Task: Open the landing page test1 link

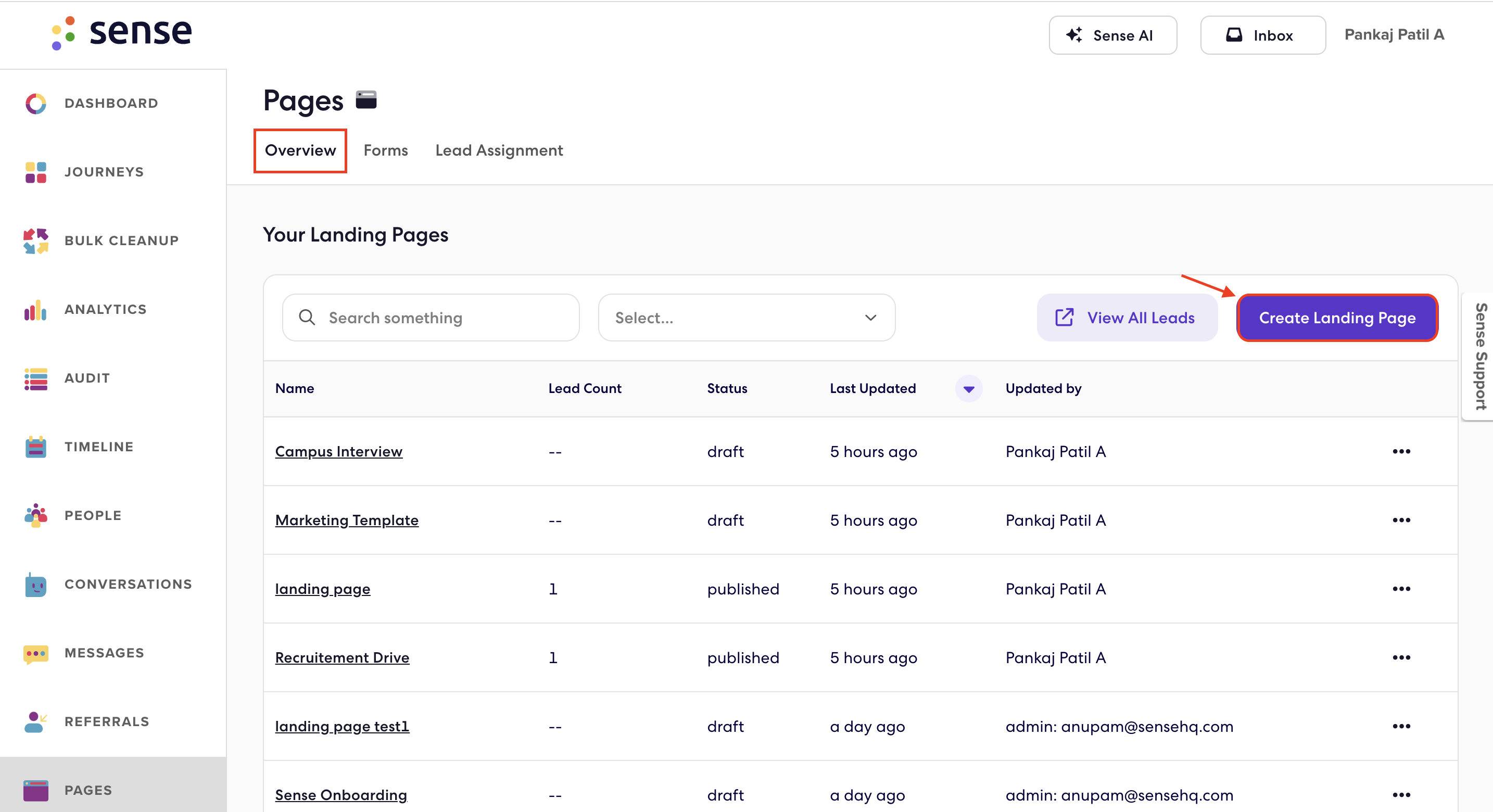Action: click(342, 727)
